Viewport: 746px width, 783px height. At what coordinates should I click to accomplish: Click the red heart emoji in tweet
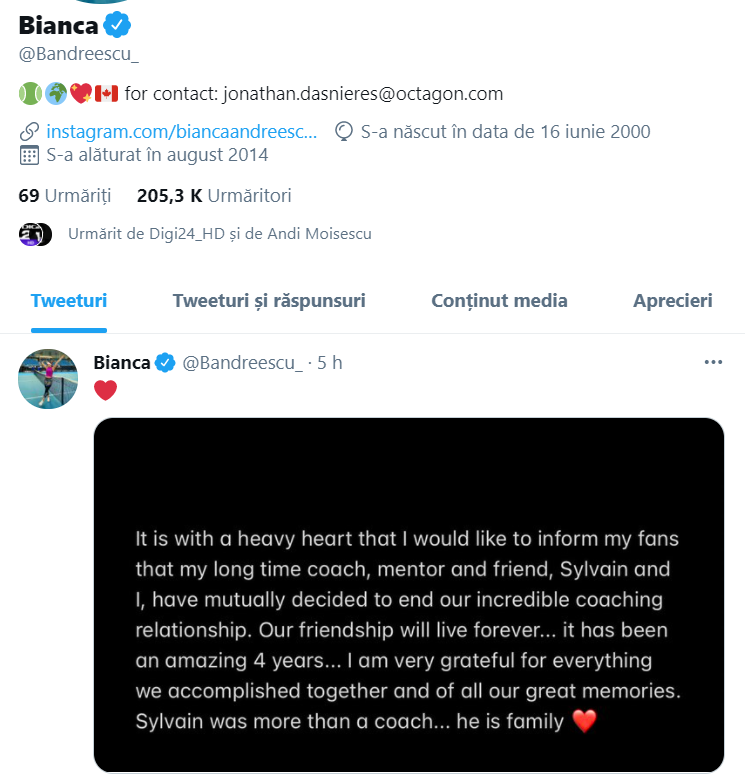(x=105, y=390)
